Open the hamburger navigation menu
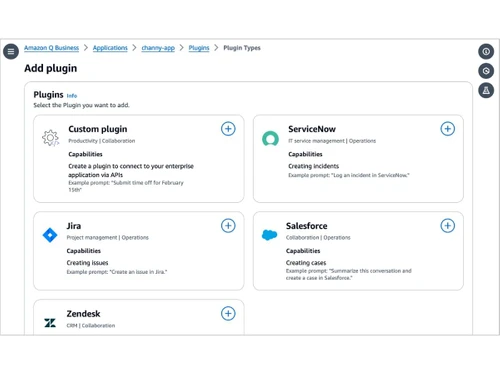Image resolution: width=500 pixels, height=375 pixels. tap(11, 51)
